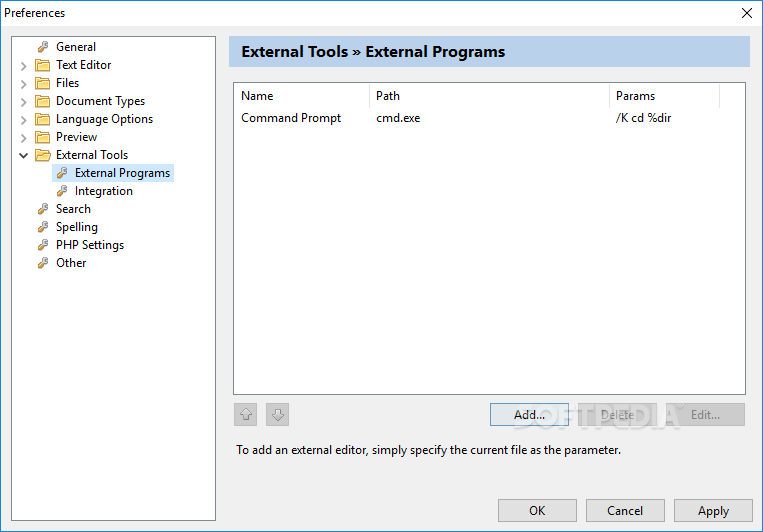Image resolution: width=763 pixels, height=532 pixels.
Task: Collapse the External Tools tree node
Action: [23, 155]
